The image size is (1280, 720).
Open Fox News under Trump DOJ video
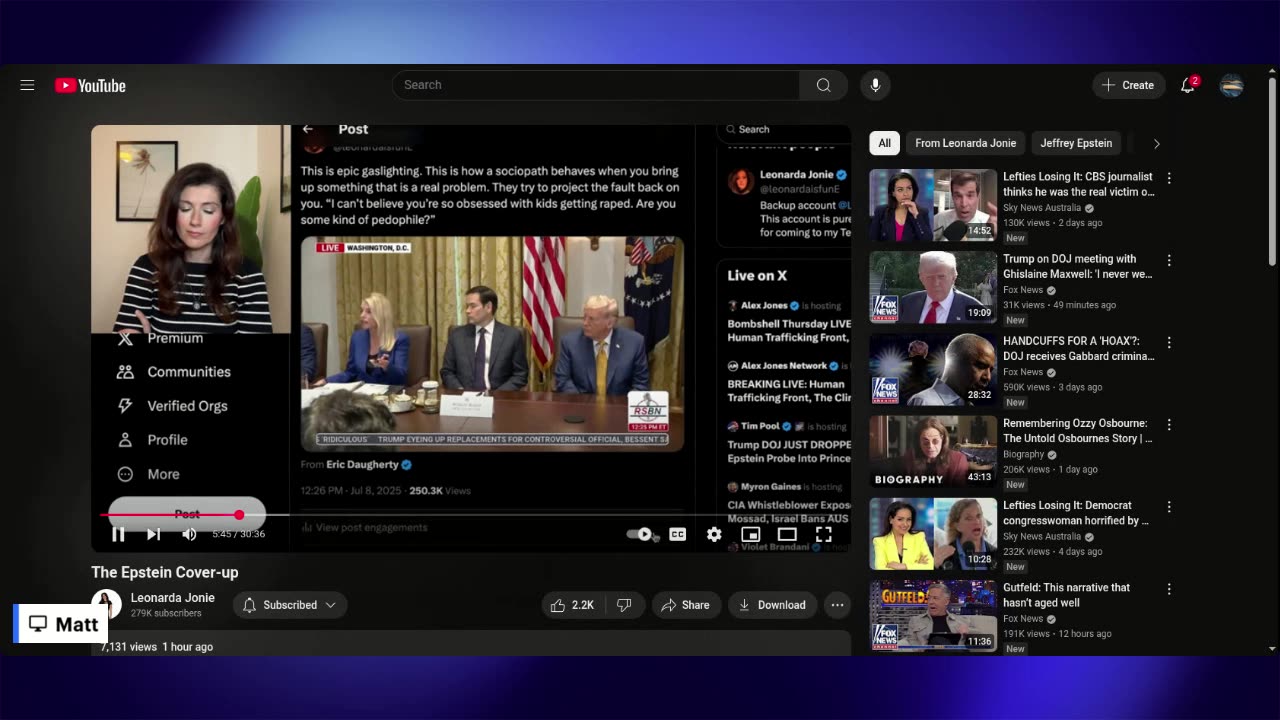[1024, 290]
